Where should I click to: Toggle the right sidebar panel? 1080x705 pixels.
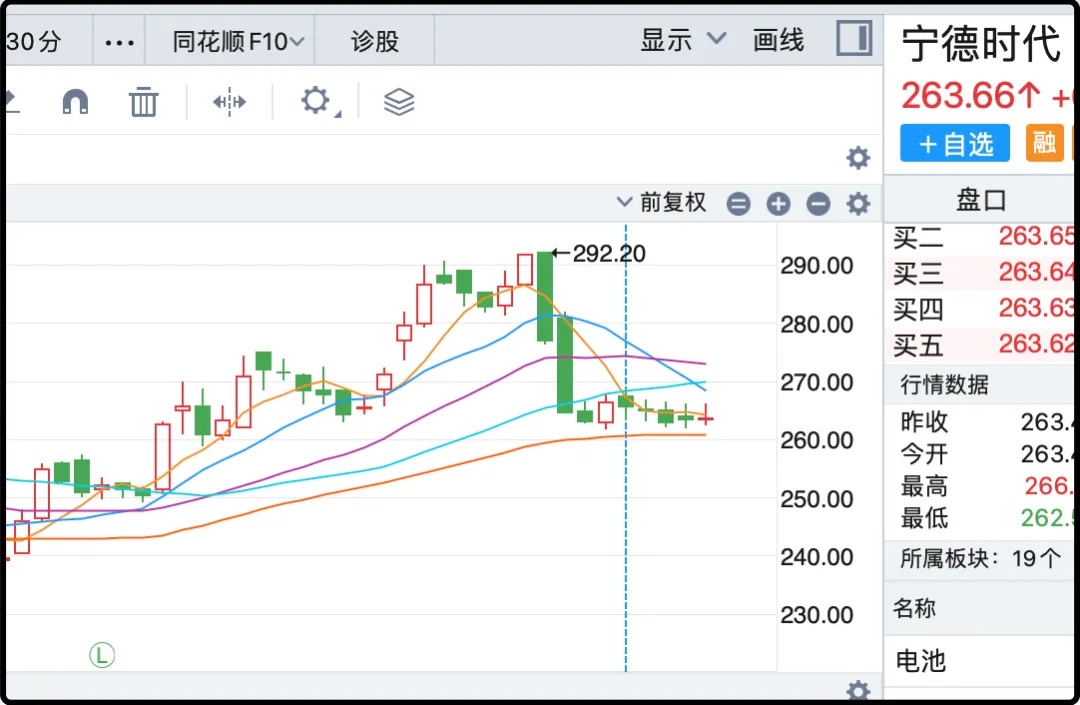(x=854, y=41)
